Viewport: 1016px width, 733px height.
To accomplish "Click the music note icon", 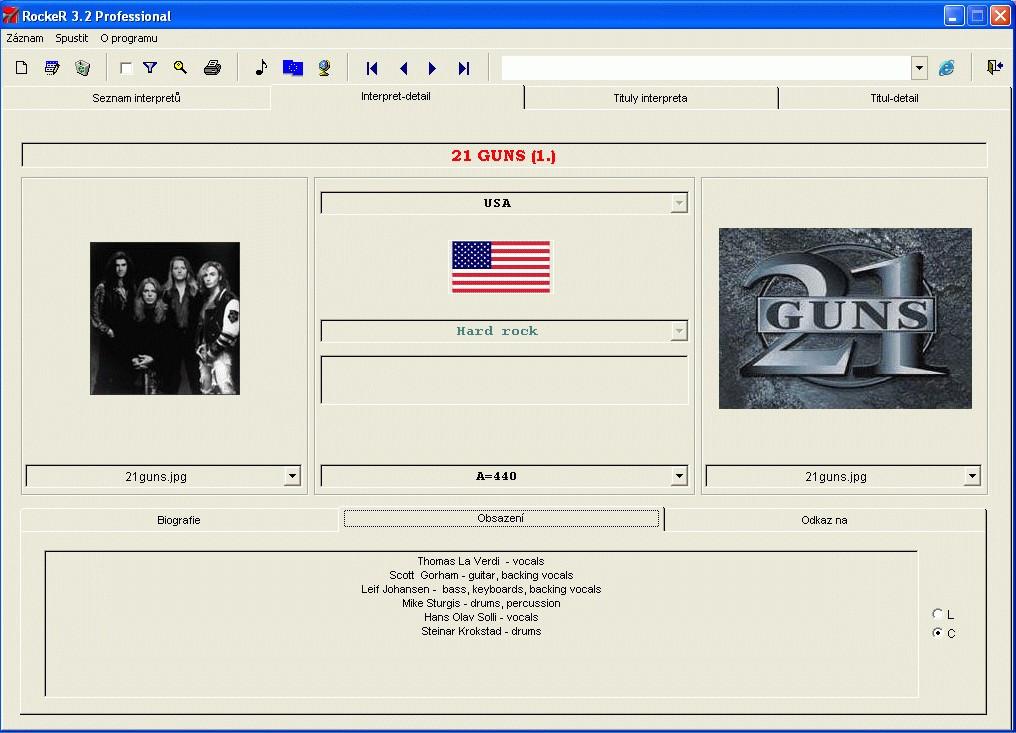I will click(261, 67).
